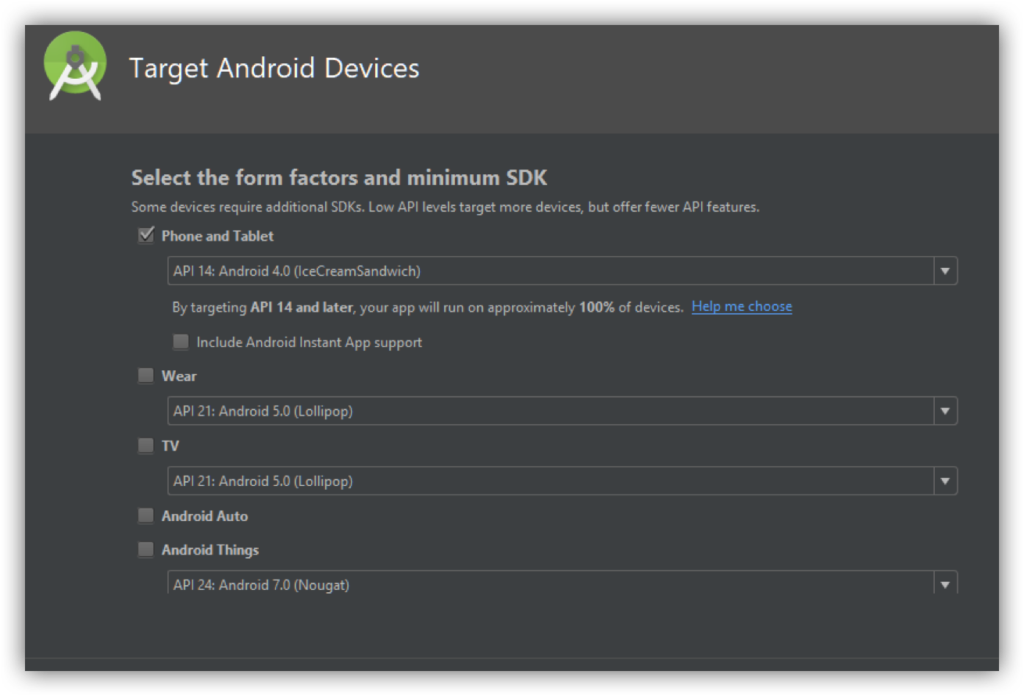Image resolution: width=1024 pixels, height=696 pixels.
Task: Expand the Wear minimum SDK dropdown arrow
Action: 945,411
